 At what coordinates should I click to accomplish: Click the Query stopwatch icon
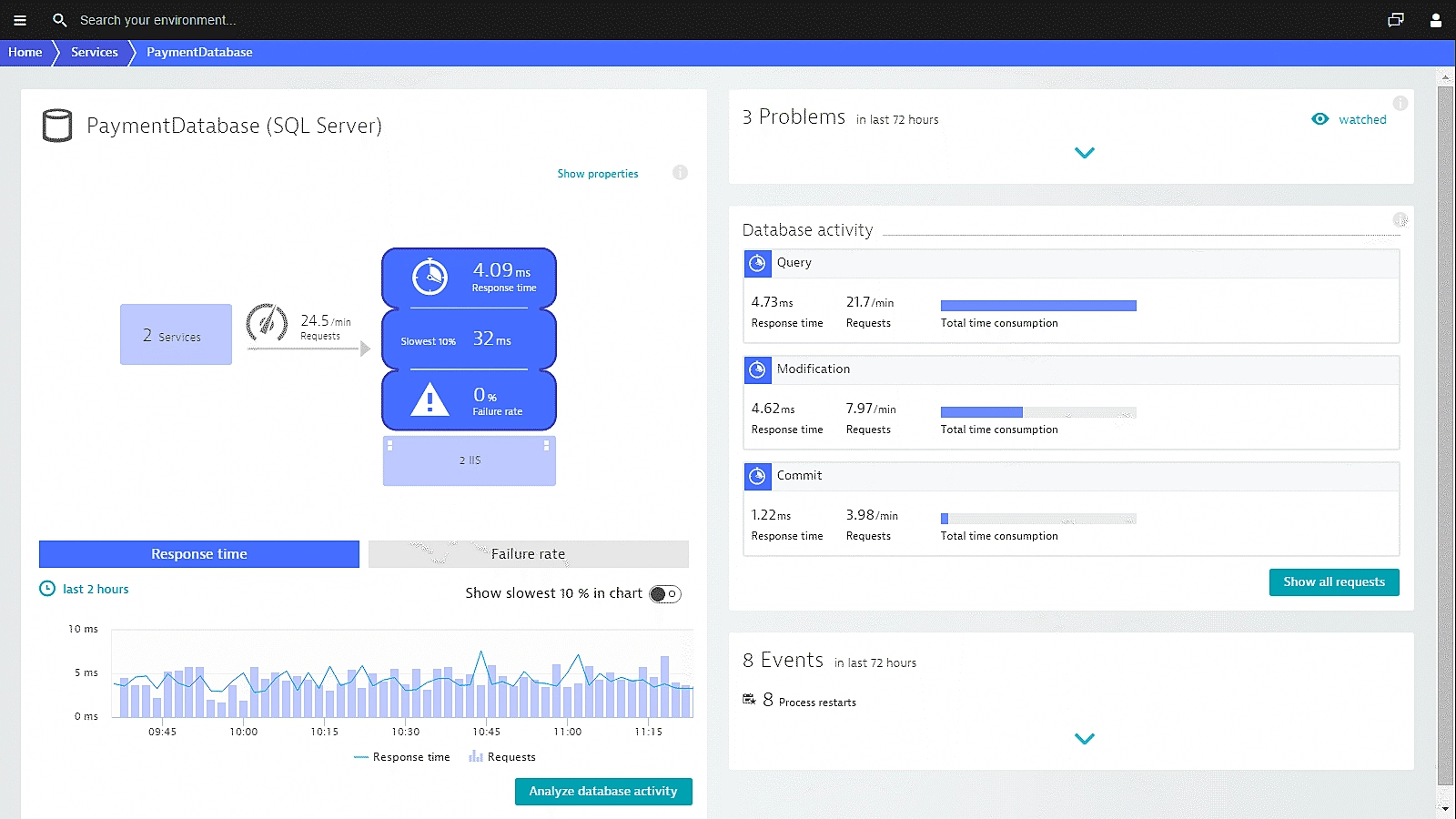tap(757, 263)
